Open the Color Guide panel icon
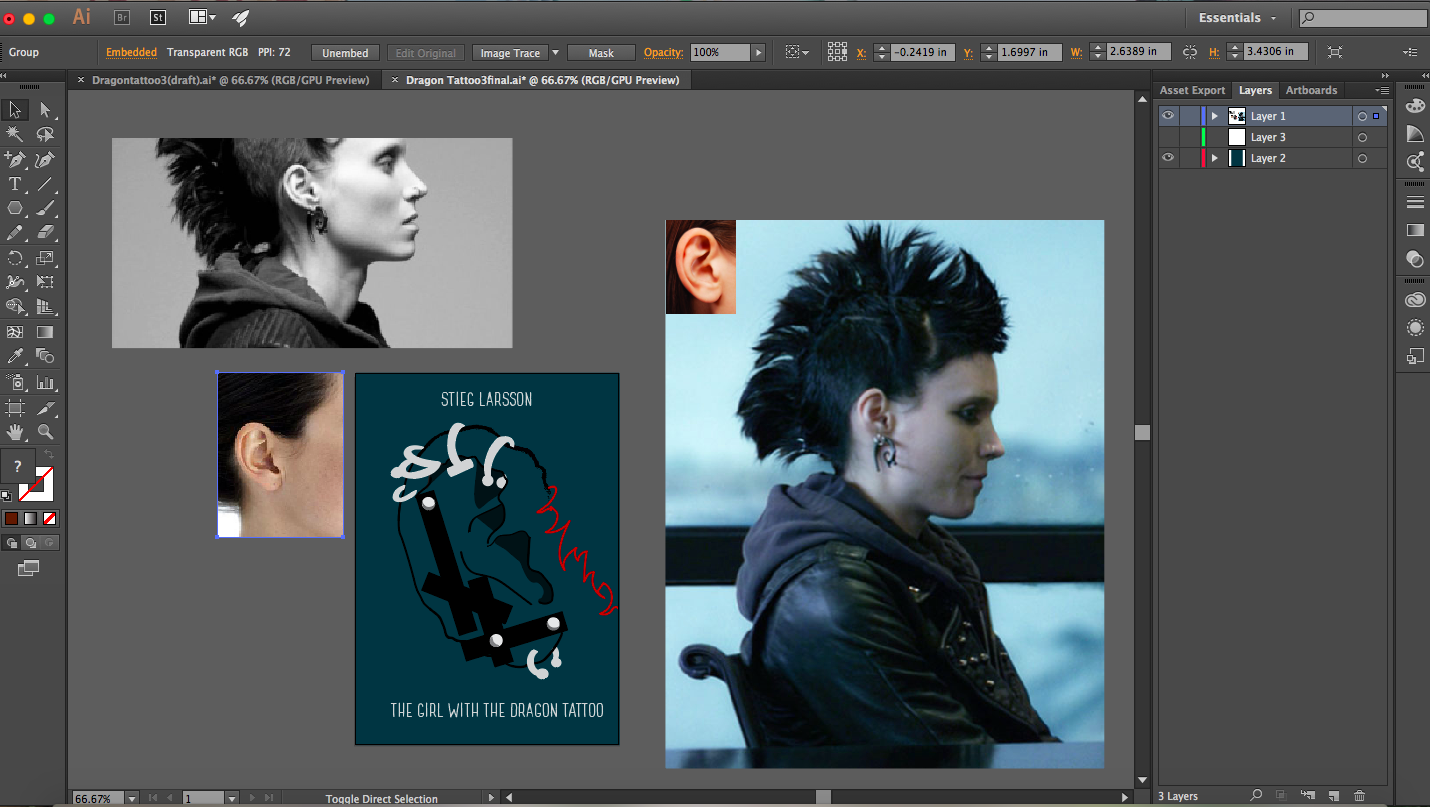 click(1415, 134)
